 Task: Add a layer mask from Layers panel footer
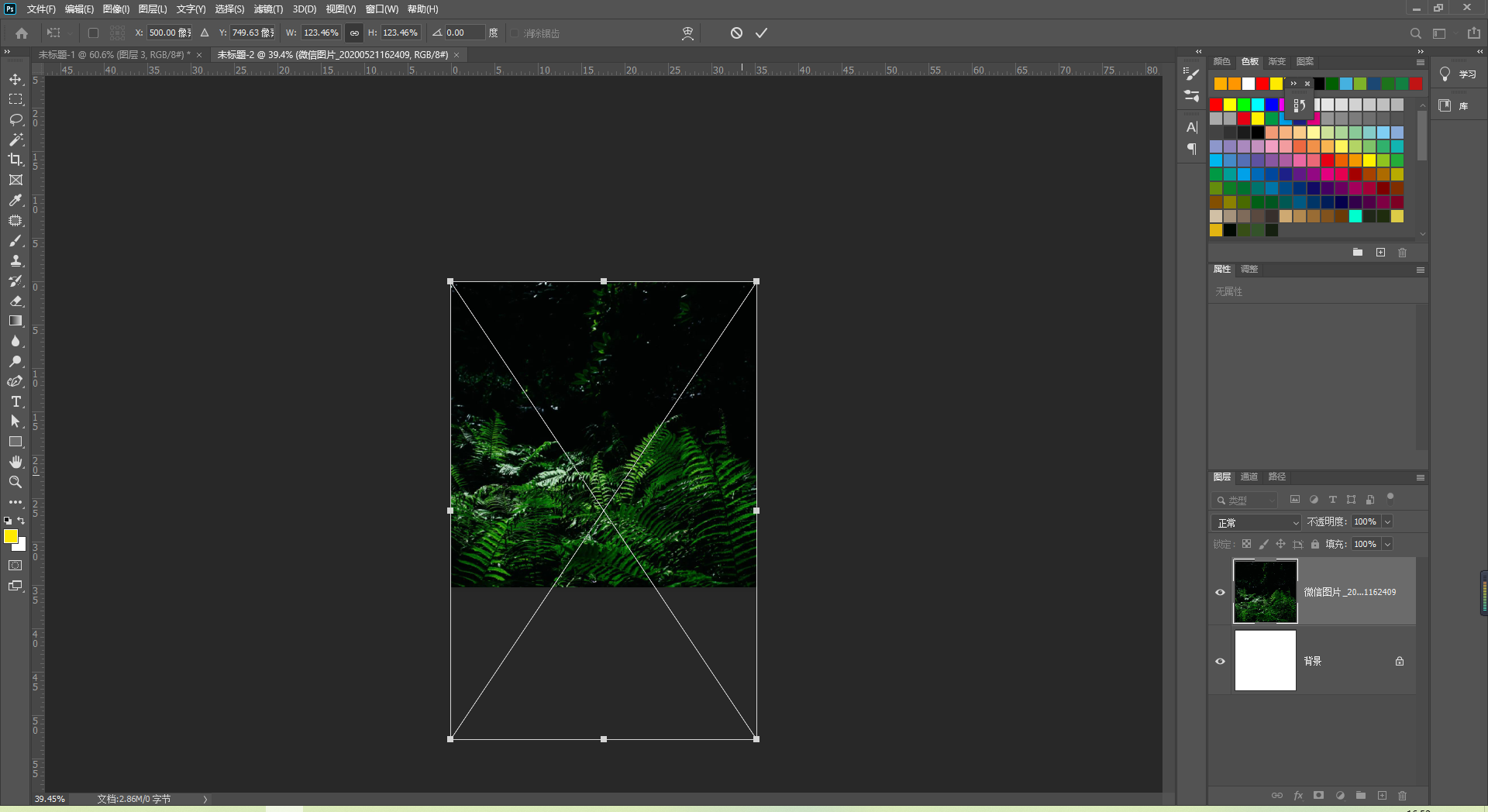click(x=1319, y=796)
